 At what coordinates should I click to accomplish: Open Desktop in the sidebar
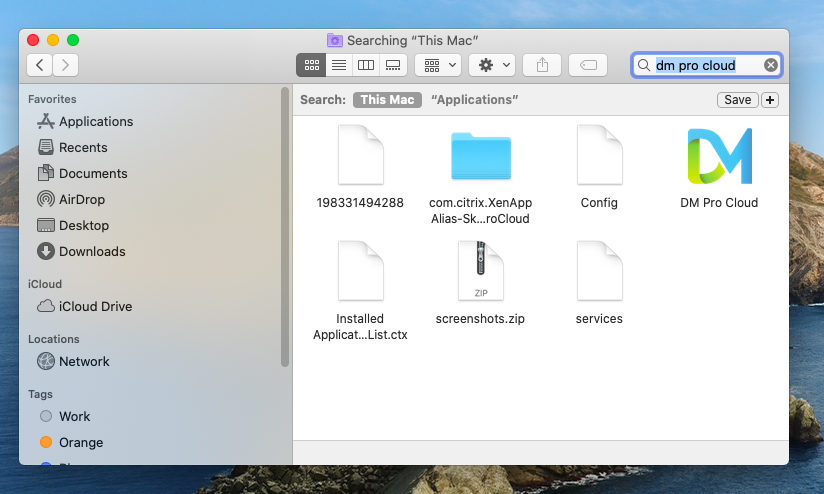[73, 225]
